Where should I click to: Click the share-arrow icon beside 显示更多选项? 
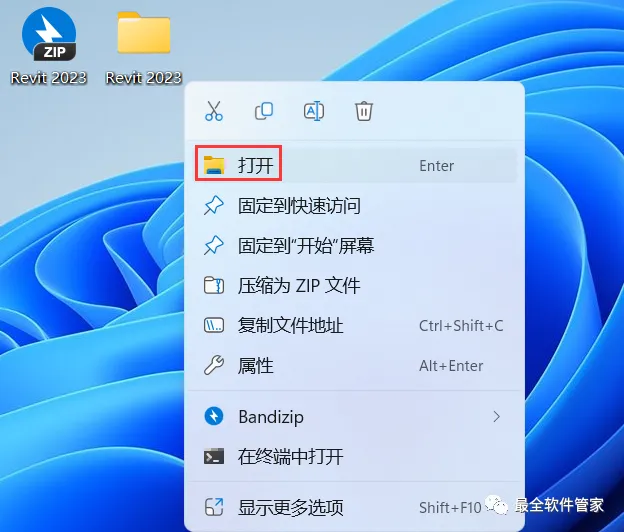click(214, 507)
